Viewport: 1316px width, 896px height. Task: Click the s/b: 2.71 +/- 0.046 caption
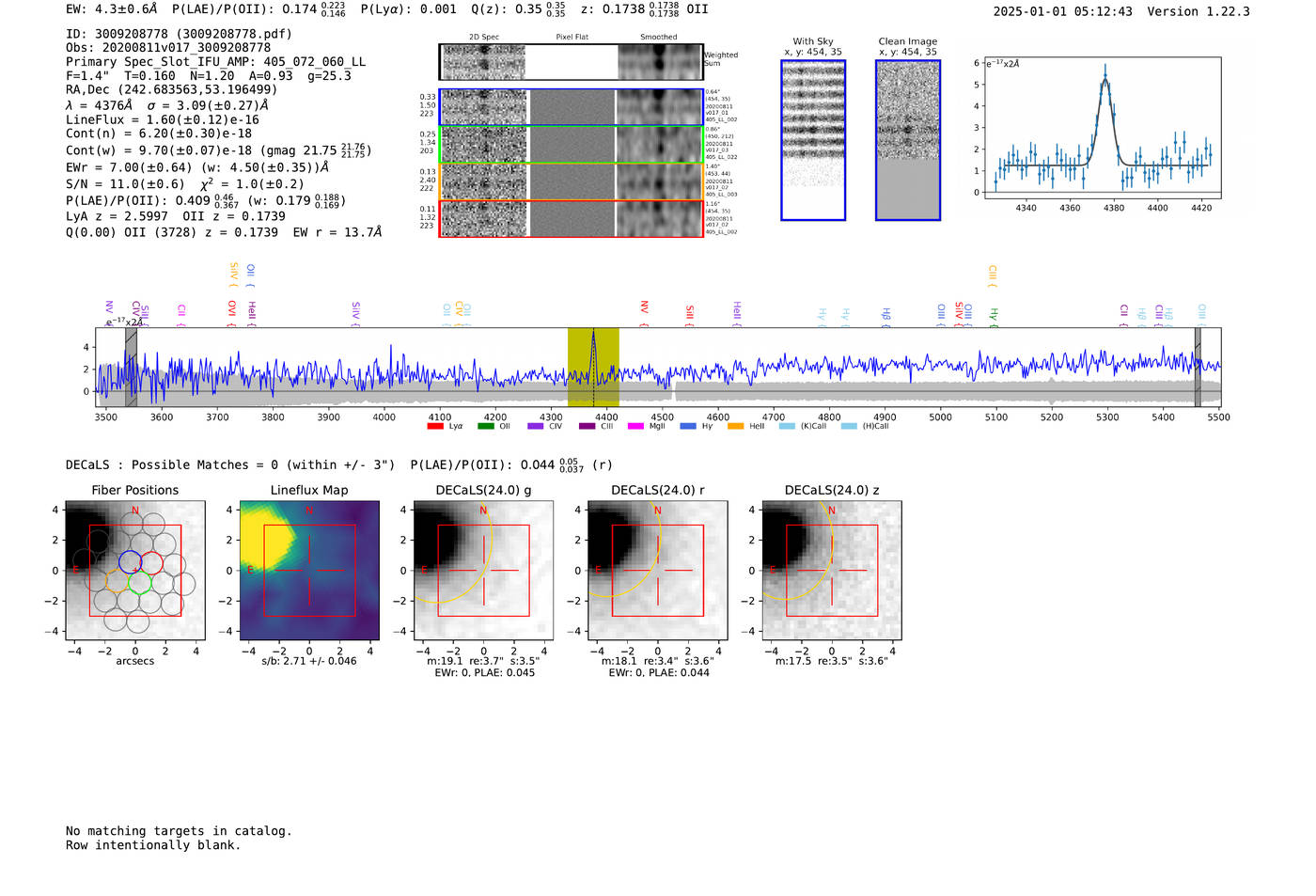click(309, 661)
